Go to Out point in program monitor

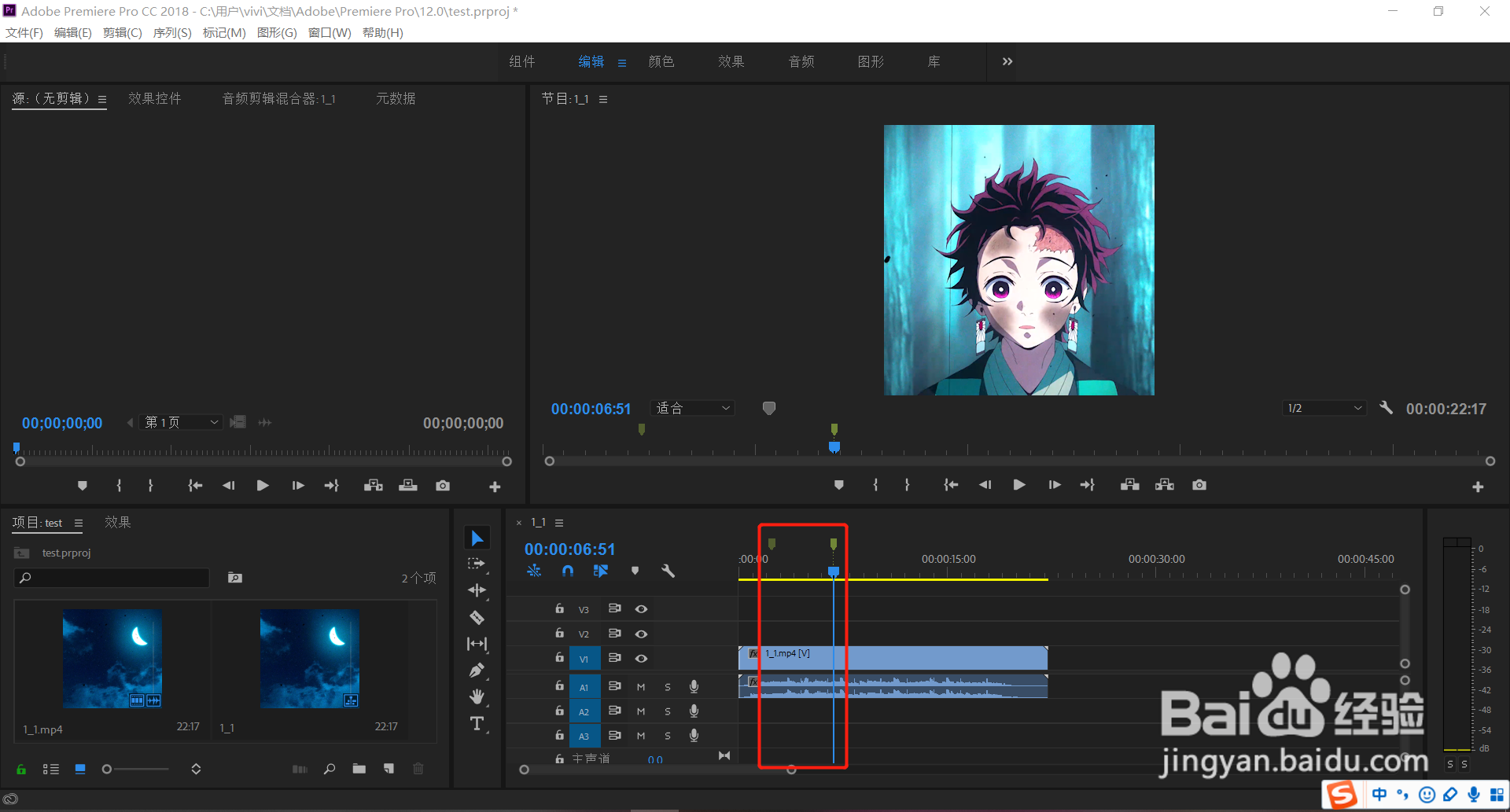(x=1088, y=485)
